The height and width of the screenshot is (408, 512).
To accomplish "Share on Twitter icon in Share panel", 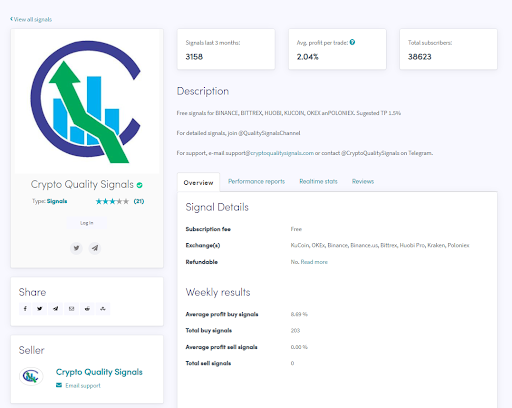I will pyautogui.click(x=40, y=309).
